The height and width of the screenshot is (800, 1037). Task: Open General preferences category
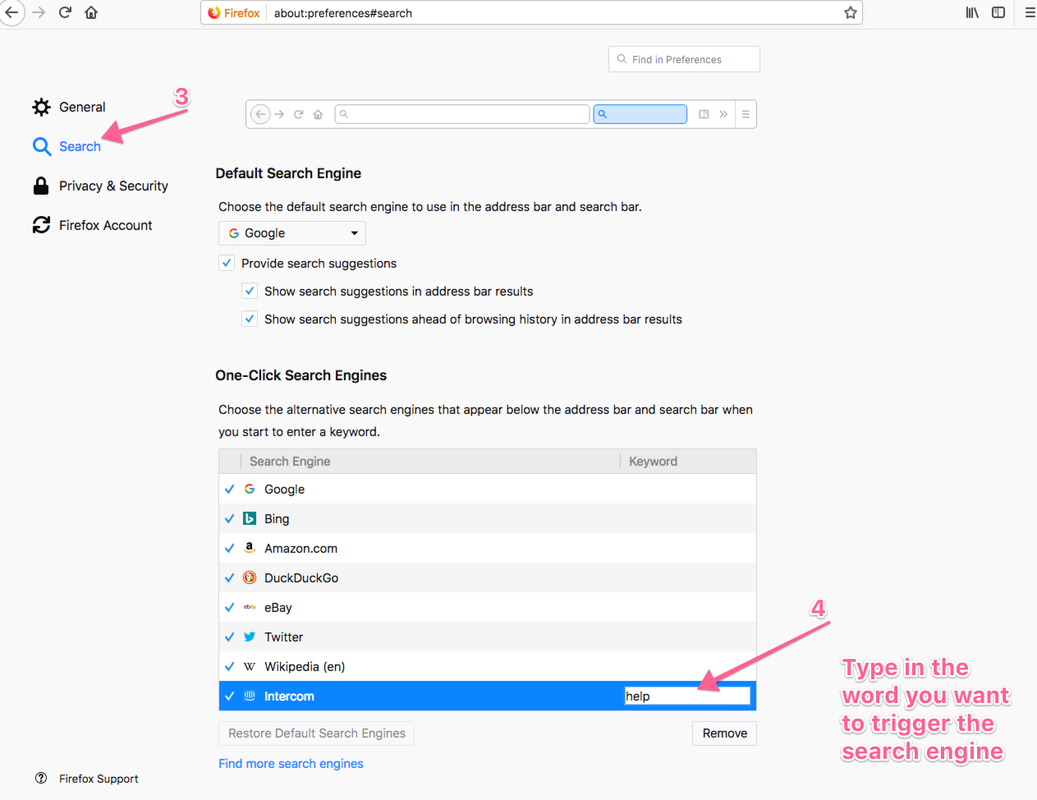(82, 107)
